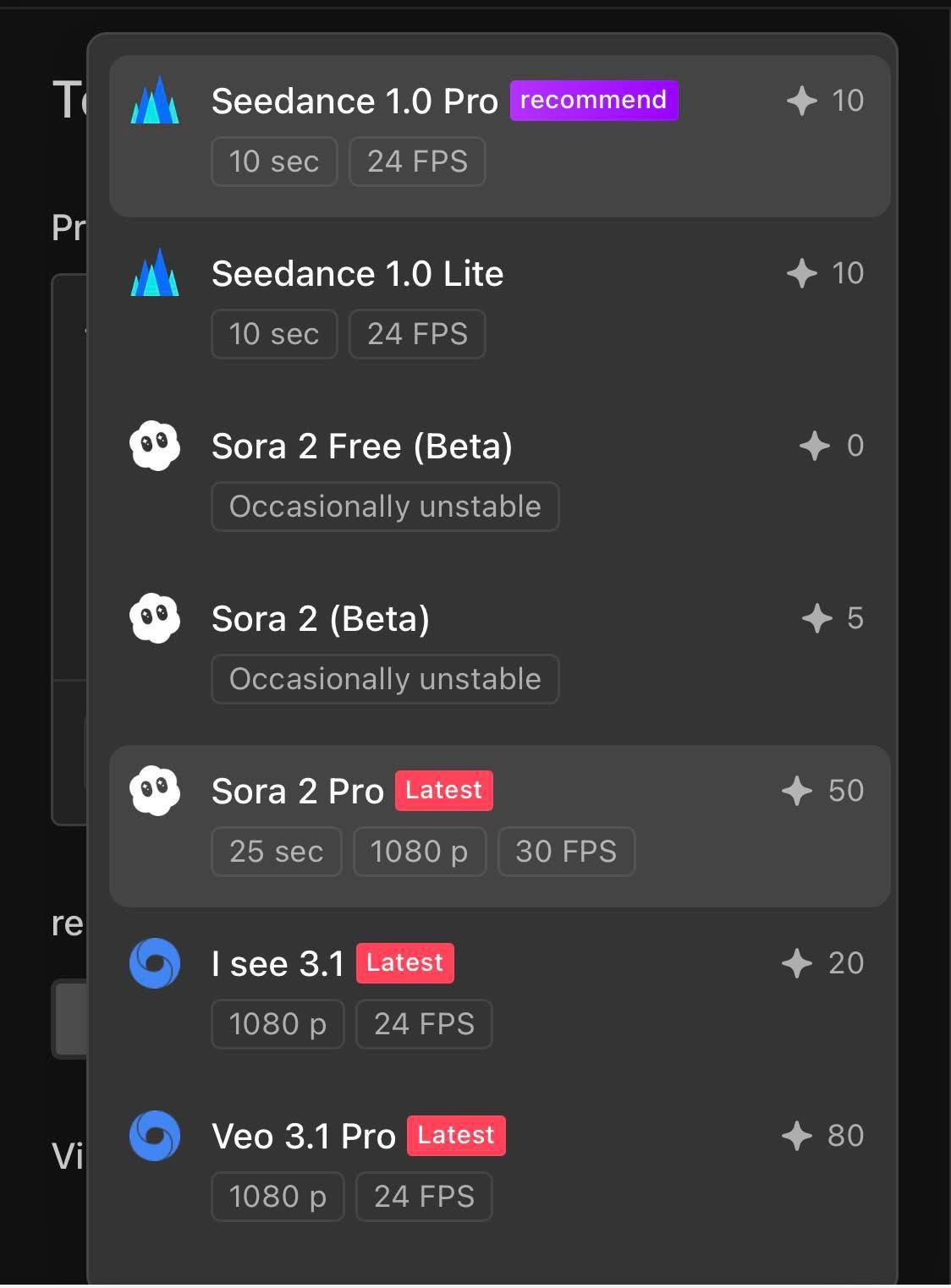Choose Seedance 1.0 Lite from the list

500,308
